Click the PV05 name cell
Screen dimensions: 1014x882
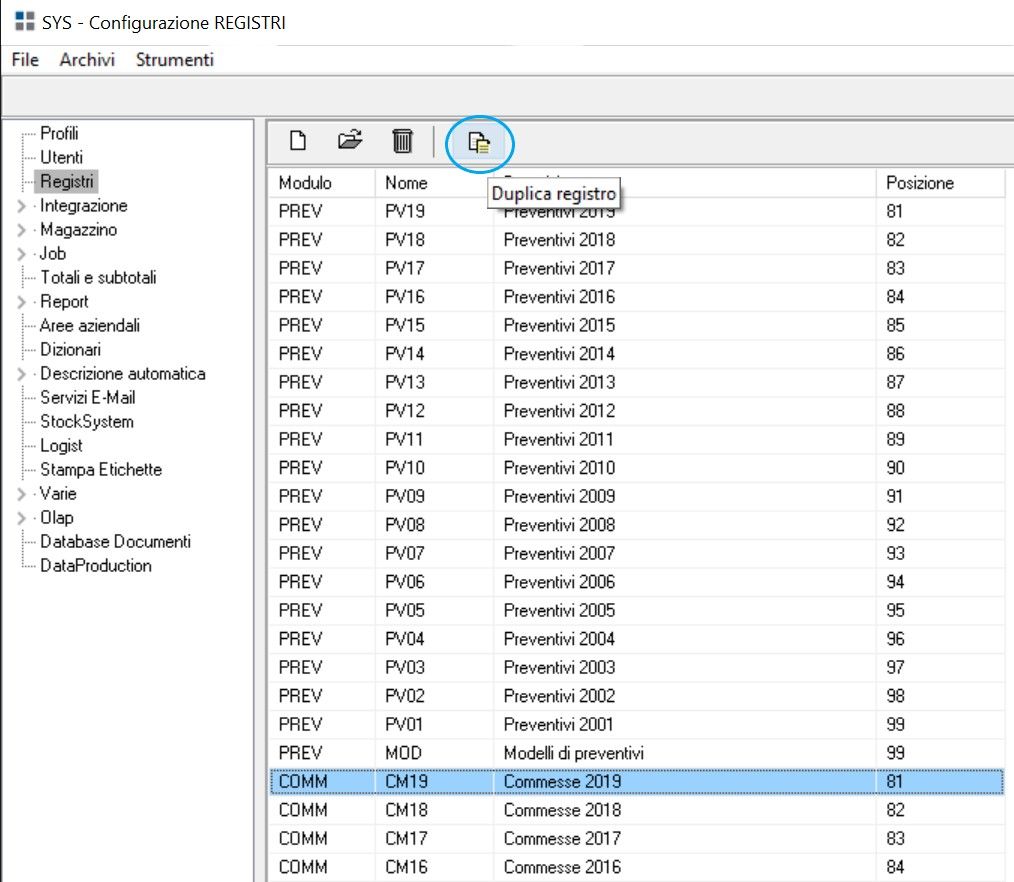pyautogui.click(x=405, y=610)
